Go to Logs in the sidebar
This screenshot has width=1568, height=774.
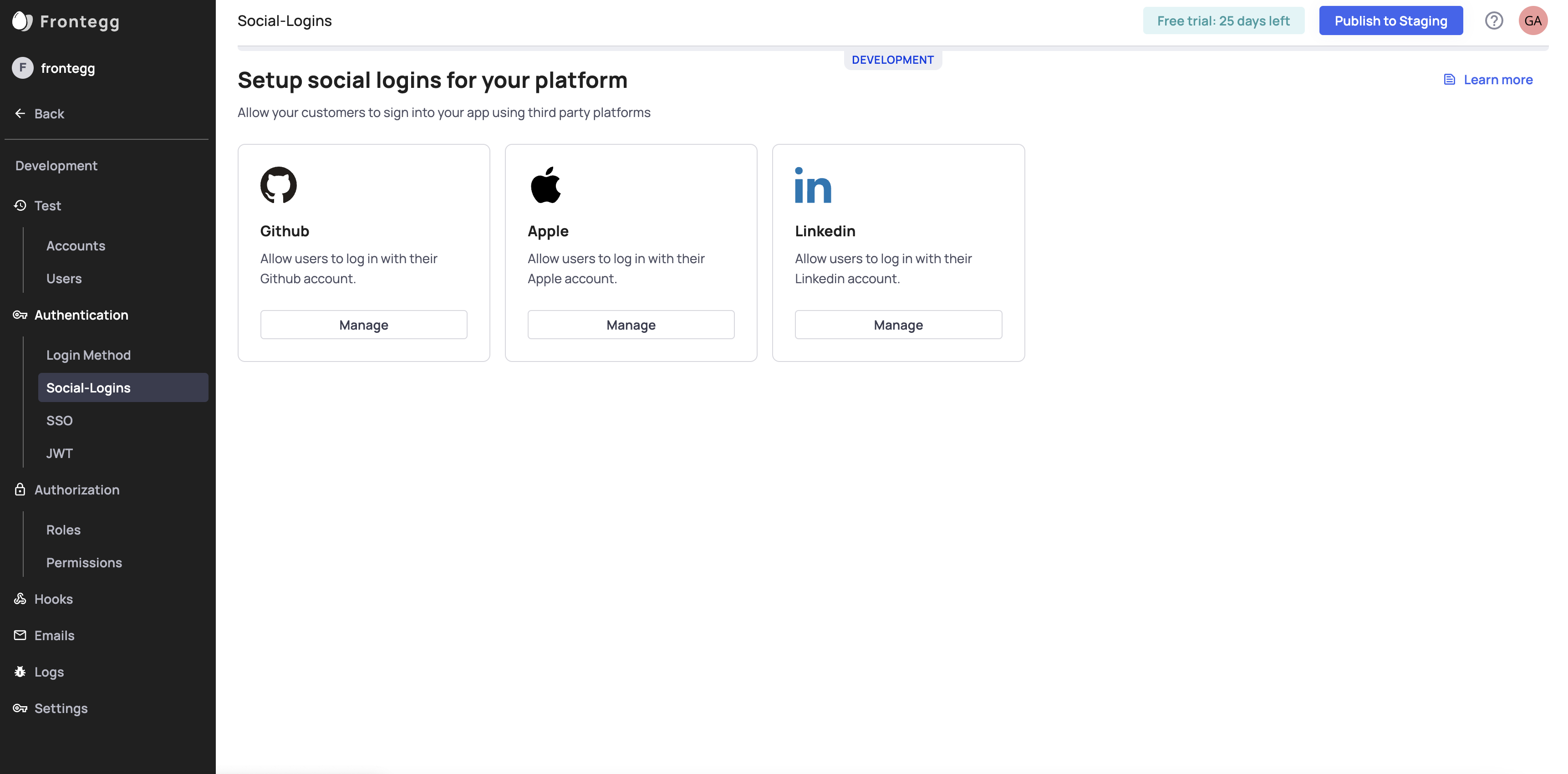[49, 672]
